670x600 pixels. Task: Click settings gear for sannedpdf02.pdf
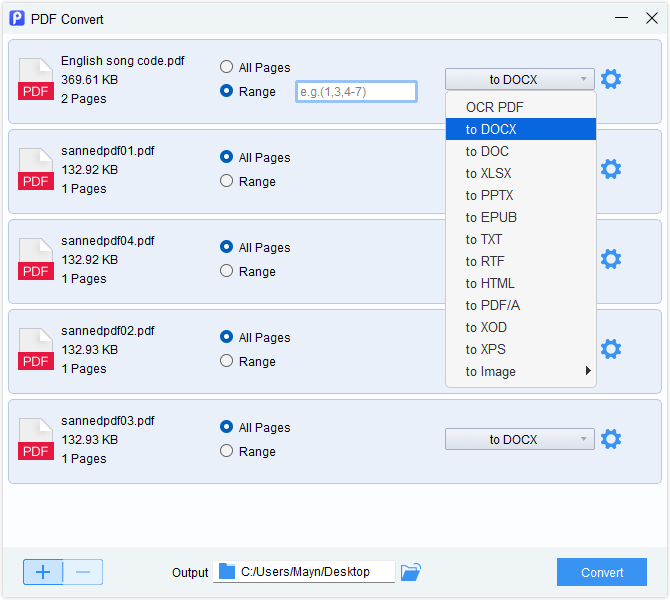611,349
